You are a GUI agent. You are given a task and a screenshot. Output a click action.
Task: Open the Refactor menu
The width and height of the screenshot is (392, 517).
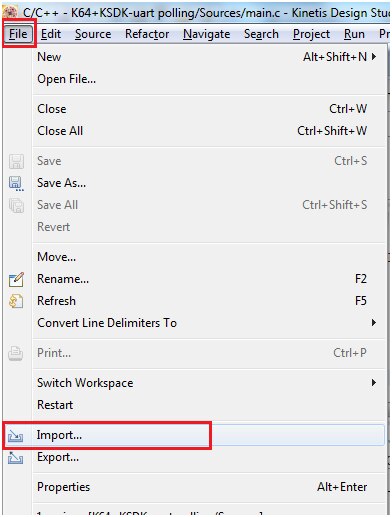coord(147,34)
